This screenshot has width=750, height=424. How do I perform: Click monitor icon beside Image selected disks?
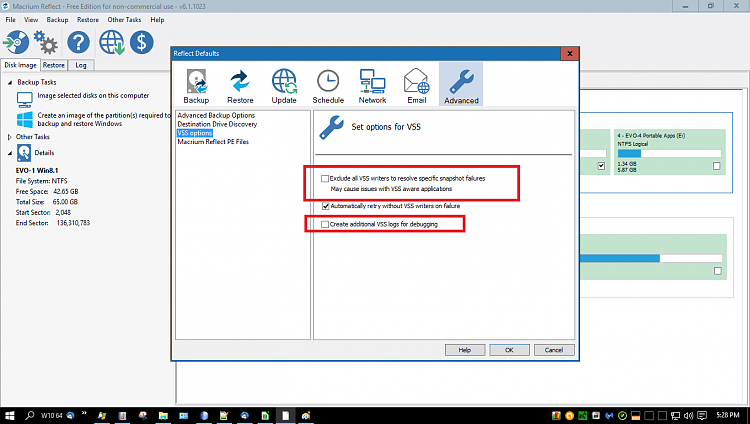[x=24, y=99]
